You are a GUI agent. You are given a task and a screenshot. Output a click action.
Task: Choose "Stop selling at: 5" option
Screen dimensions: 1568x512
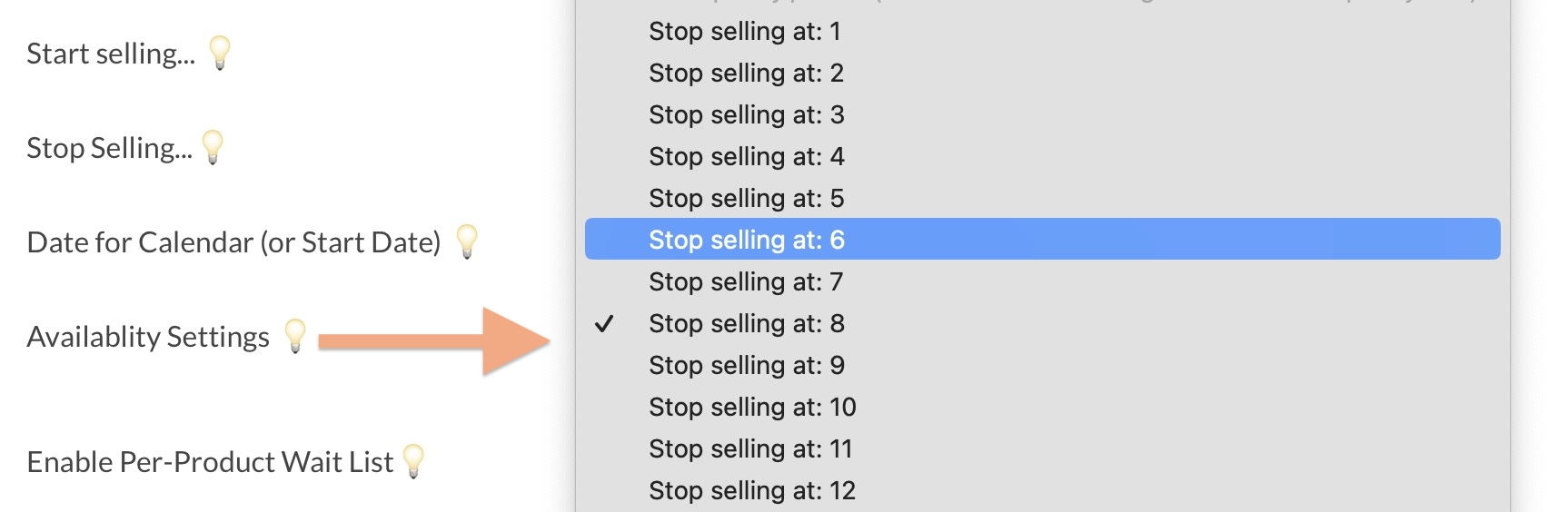pos(746,198)
